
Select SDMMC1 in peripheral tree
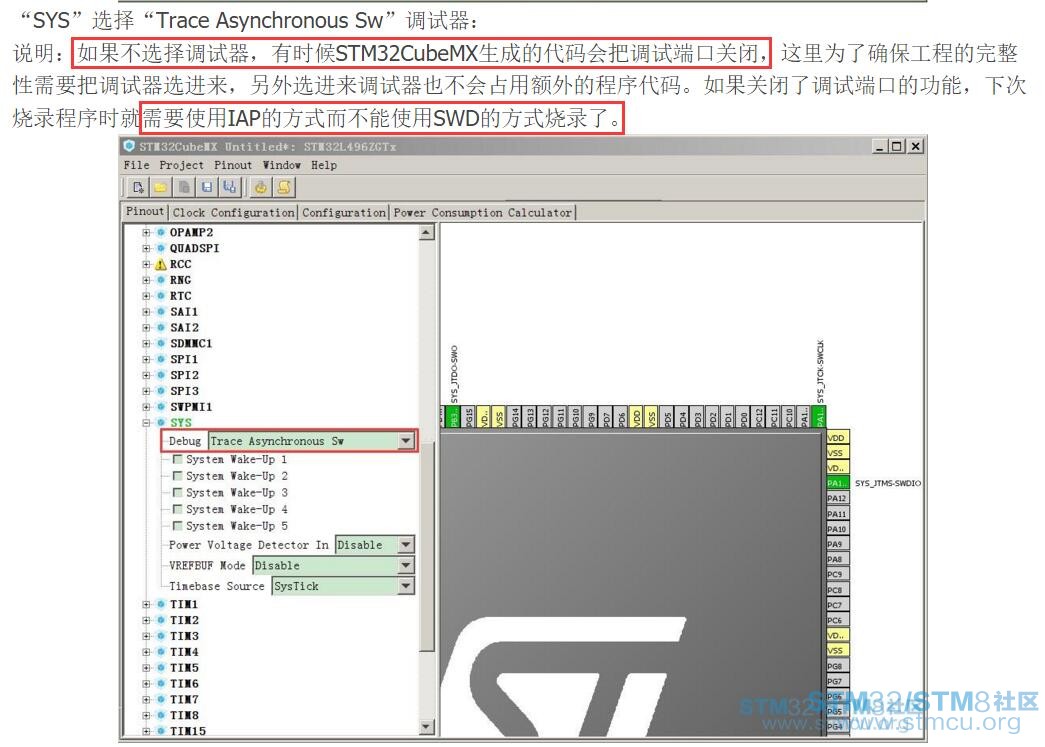191,344
